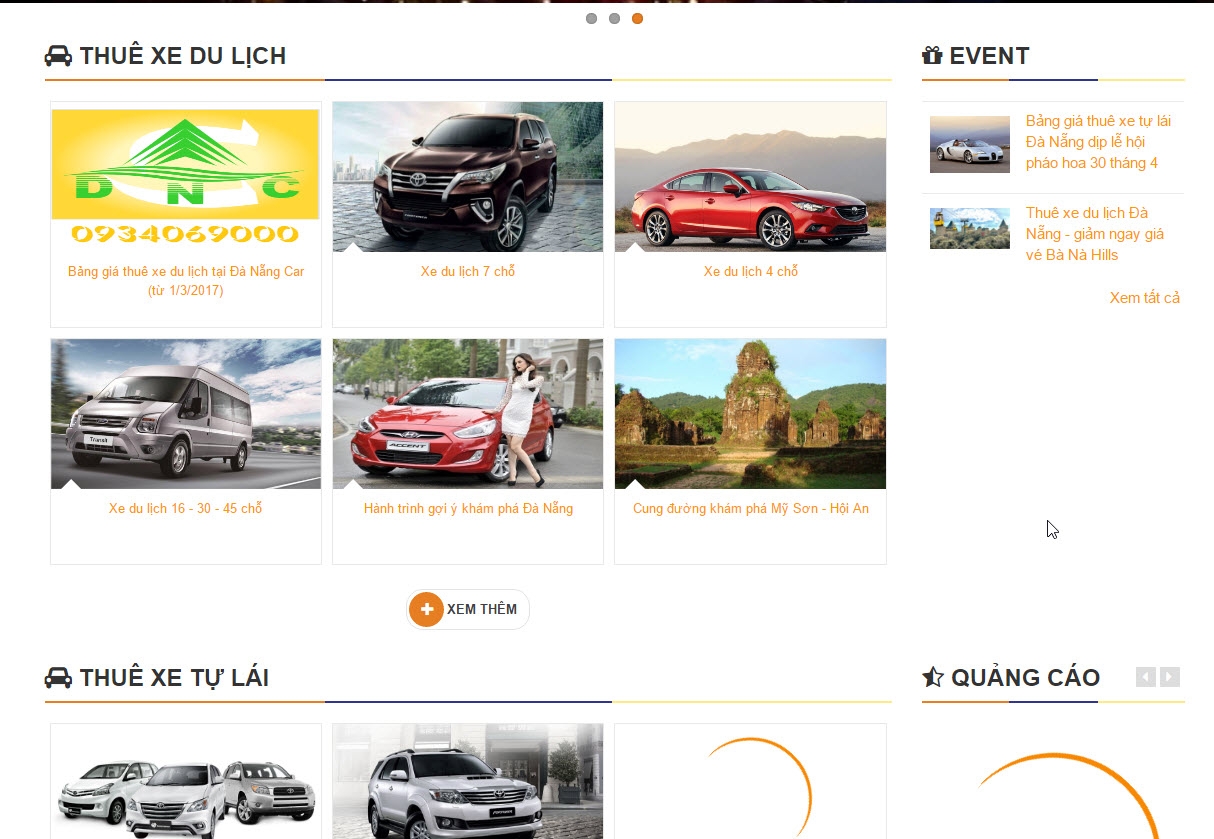Open the DNC 0934069000 logo thumbnail

[x=186, y=177]
